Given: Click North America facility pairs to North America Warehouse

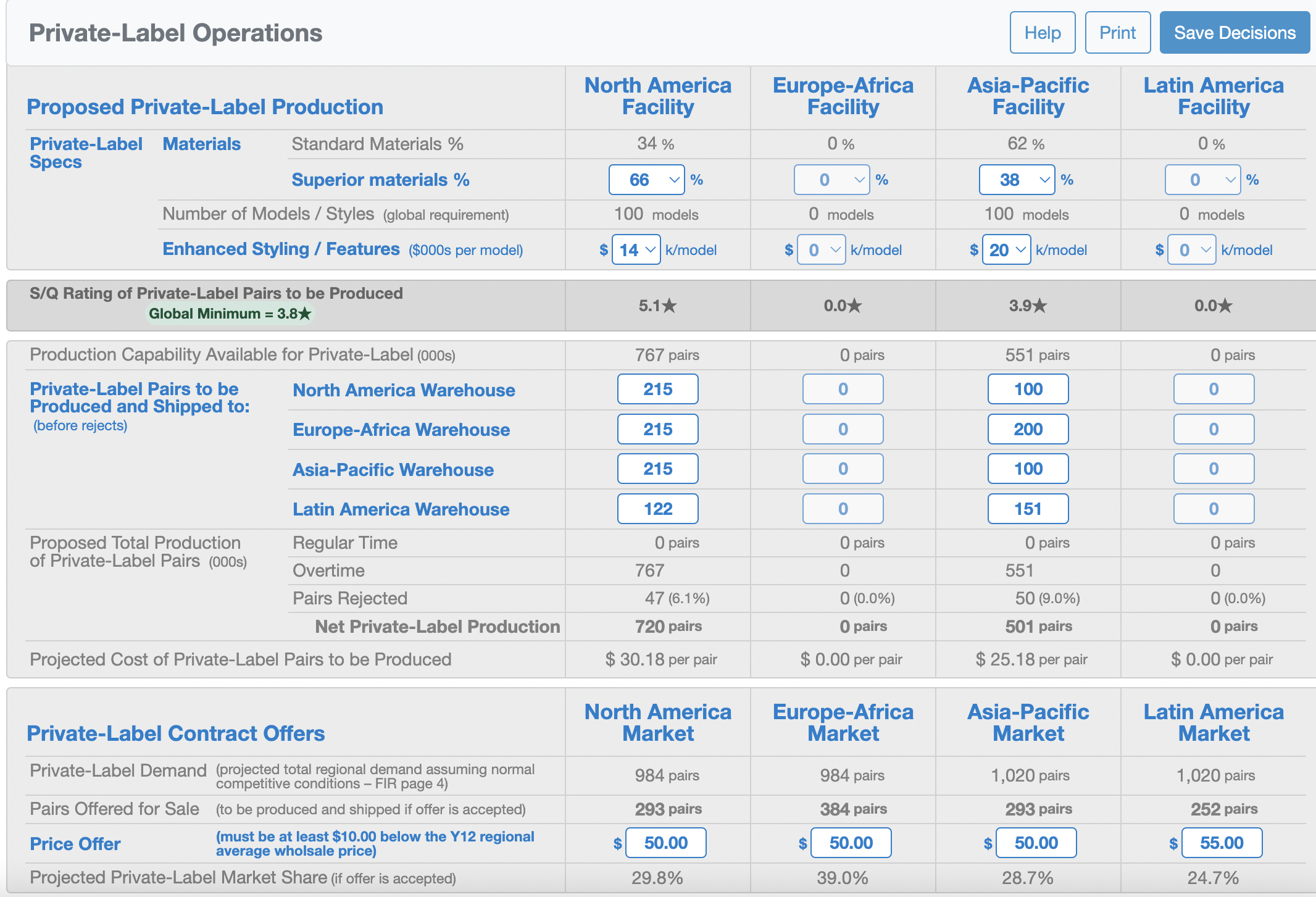Looking at the screenshot, I should [x=657, y=390].
